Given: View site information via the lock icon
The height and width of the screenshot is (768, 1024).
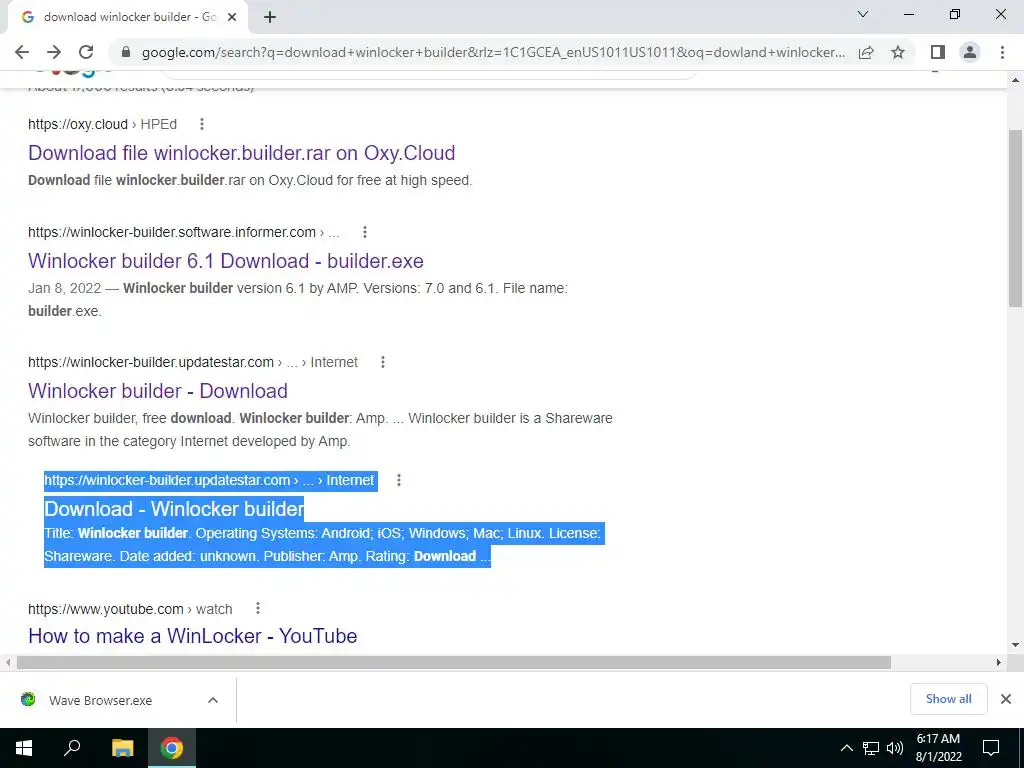Looking at the screenshot, I should click(x=126, y=52).
